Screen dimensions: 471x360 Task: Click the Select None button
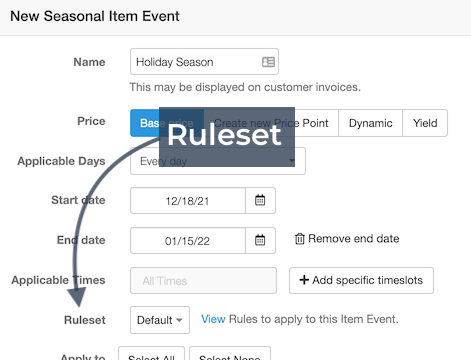coord(230,354)
